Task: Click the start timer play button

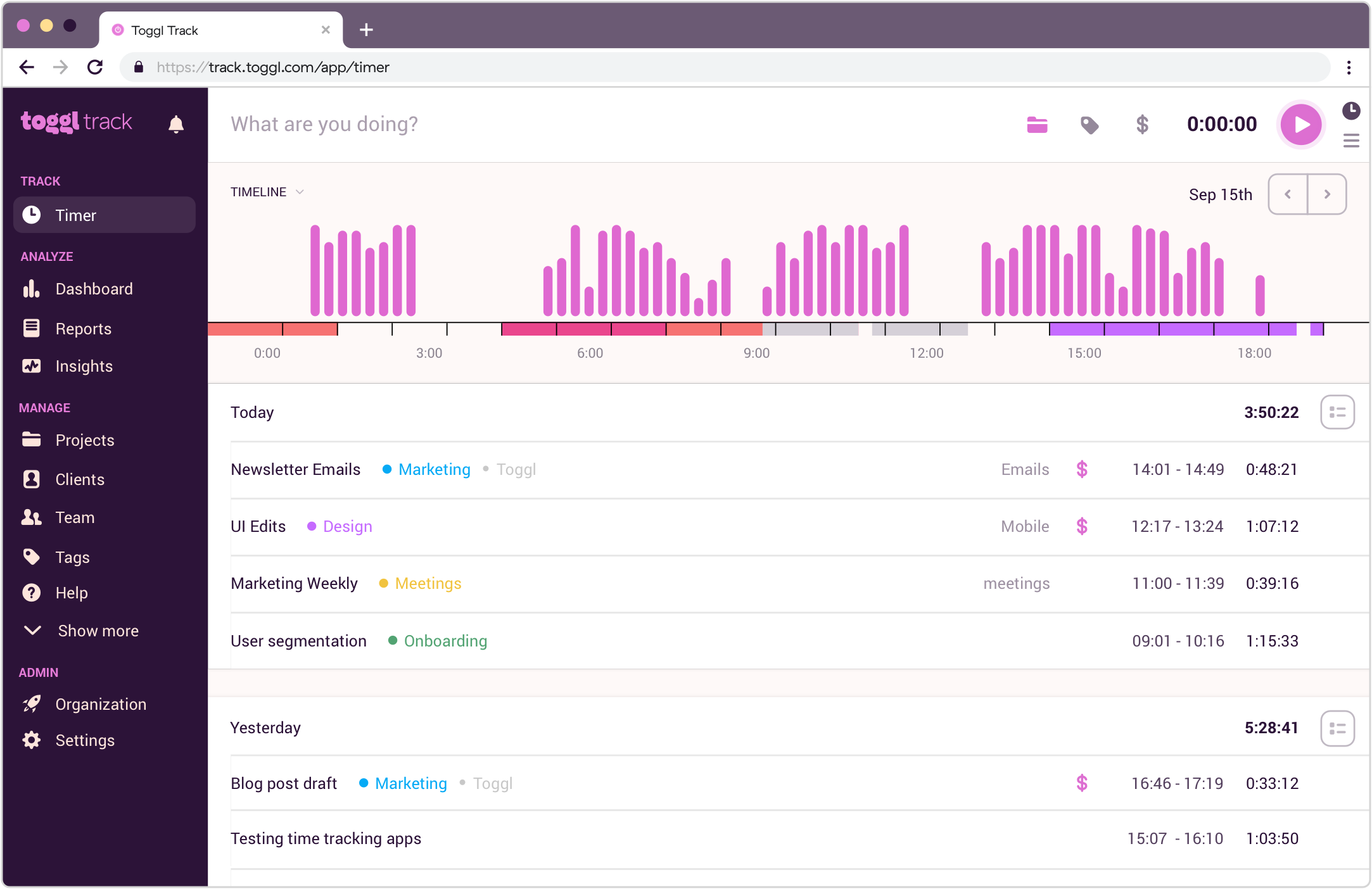Action: [x=1300, y=124]
